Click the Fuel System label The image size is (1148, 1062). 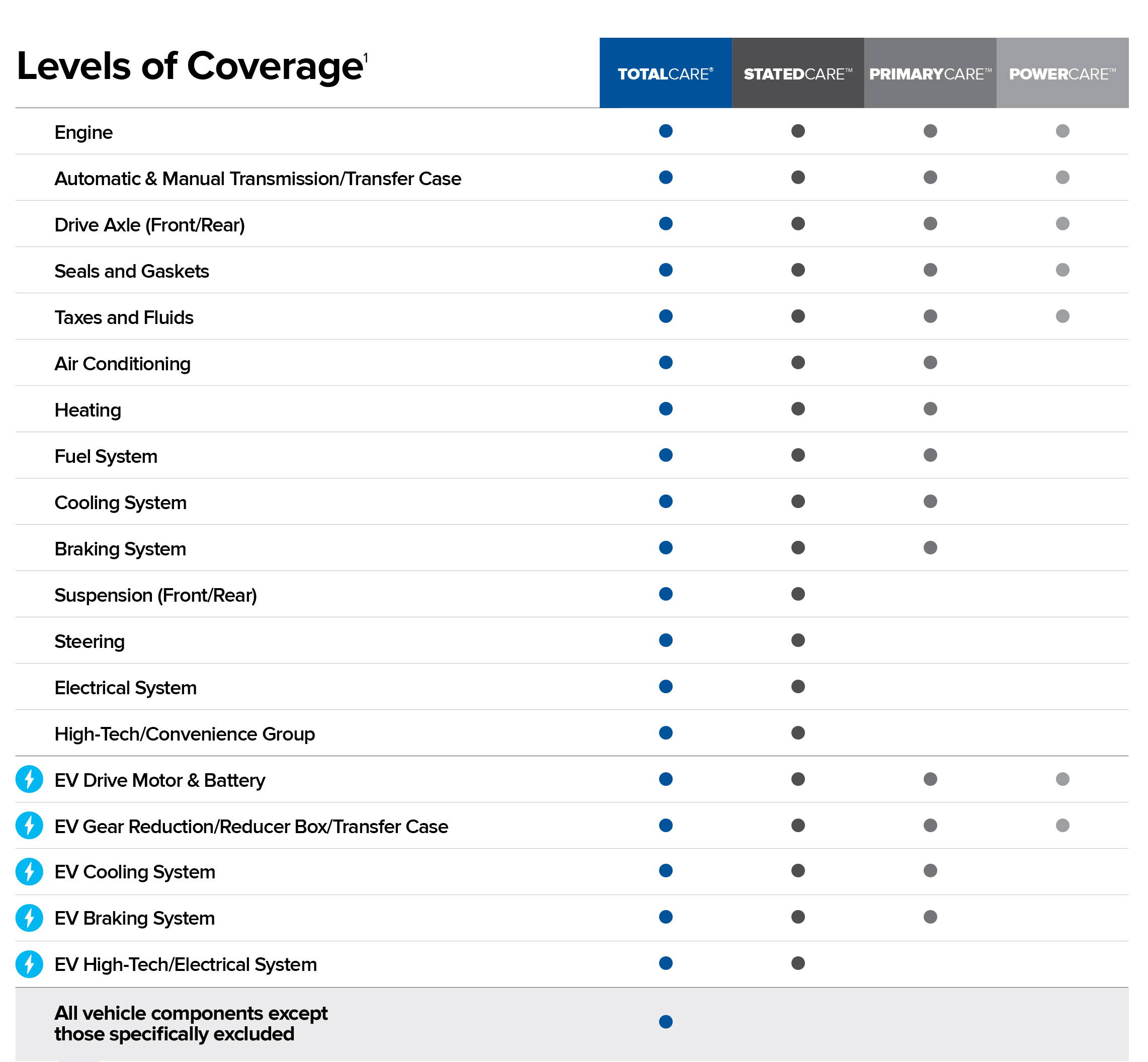[106, 456]
